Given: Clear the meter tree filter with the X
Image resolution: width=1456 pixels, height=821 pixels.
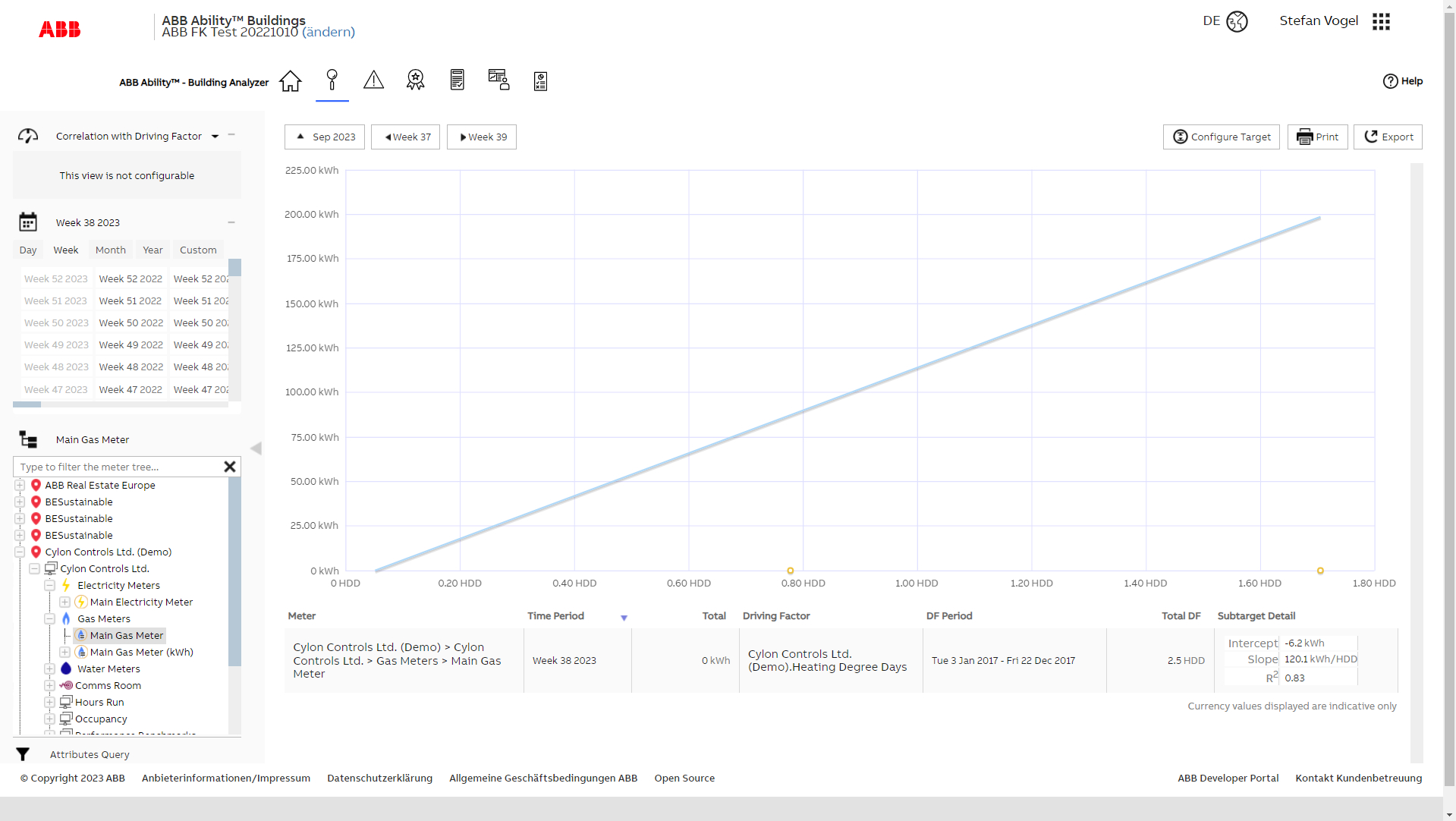Looking at the screenshot, I should (x=230, y=467).
